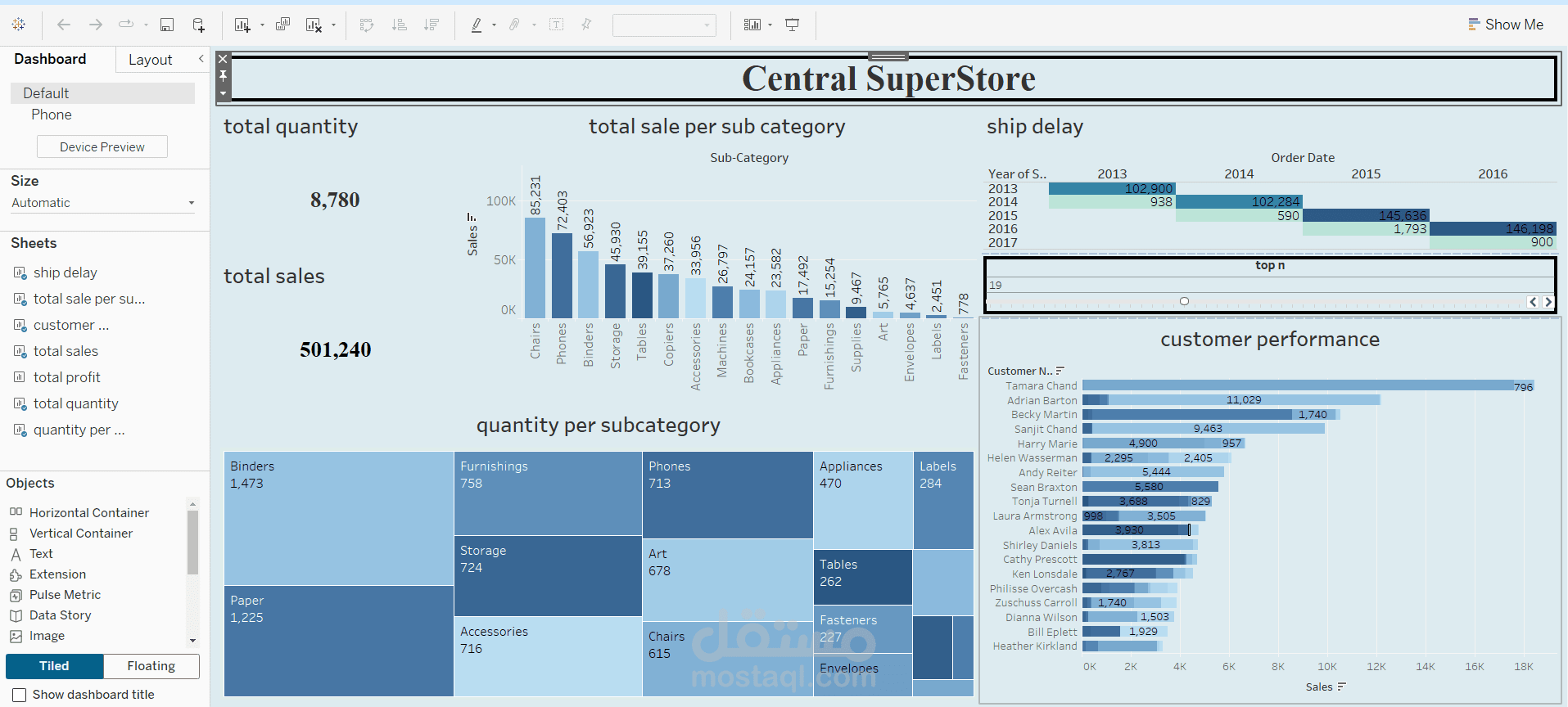Image resolution: width=1568 pixels, height=707 pixels.
Task: Add a new data source
Action: click(x=199, y=25)
